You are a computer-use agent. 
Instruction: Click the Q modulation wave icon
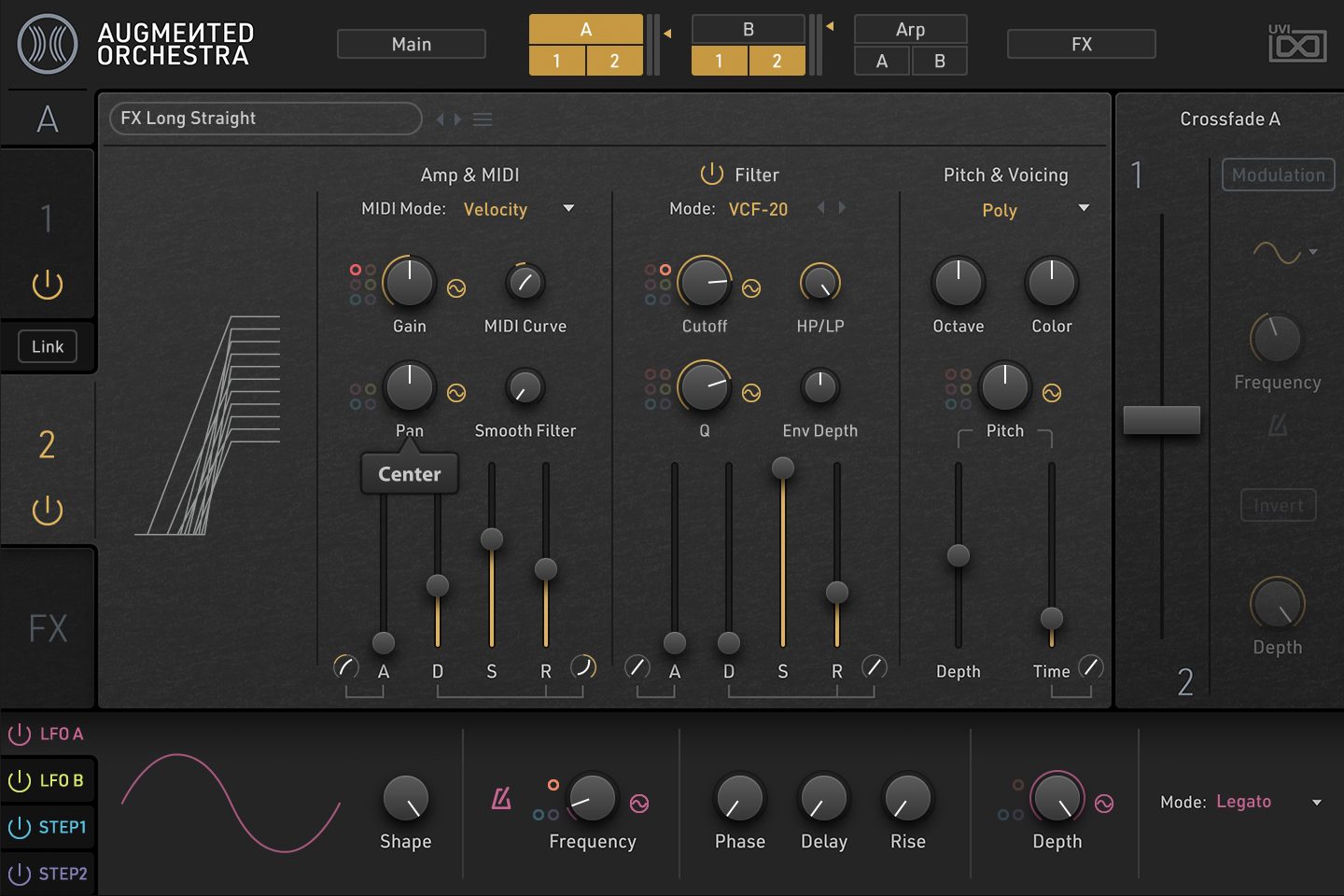(x=751, y=393)
